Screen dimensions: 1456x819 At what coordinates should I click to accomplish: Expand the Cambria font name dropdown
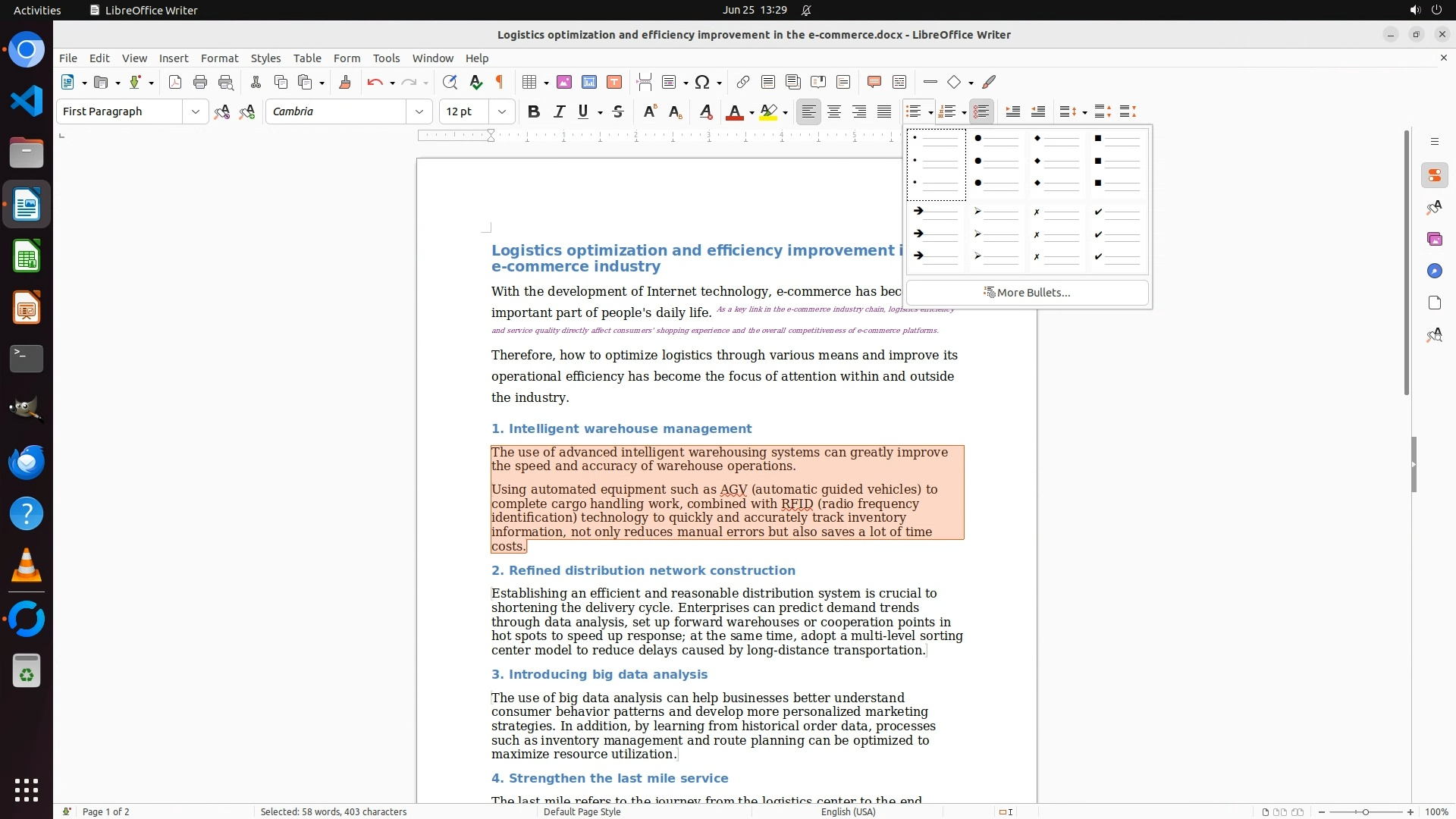[x=419, y=111]
